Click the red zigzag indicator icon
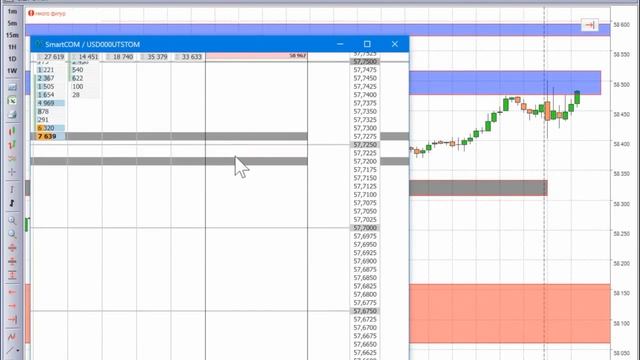Screen dimensions: 640x360 tap(12, 337)
